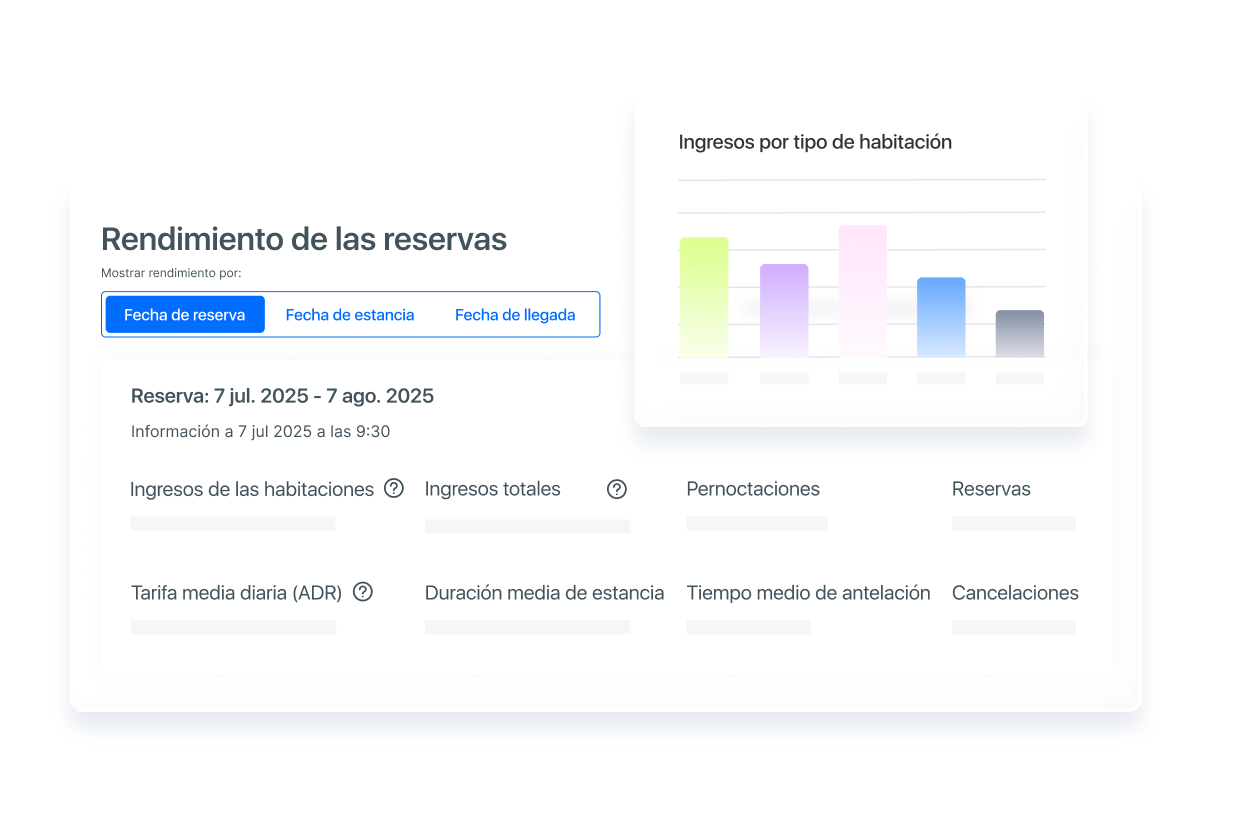
Task: Open the help icon next to Ingresos totales
Action: click(x=617, y=489)
